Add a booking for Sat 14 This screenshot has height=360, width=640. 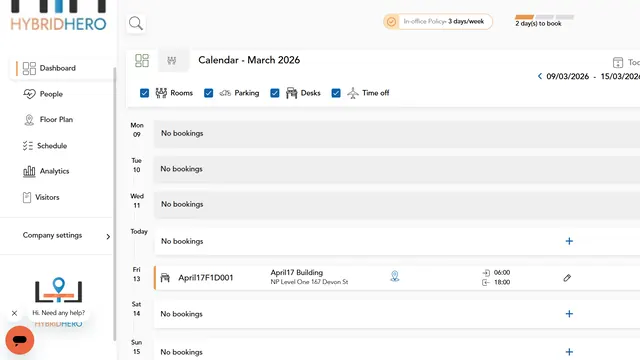(x=569, y=314)
